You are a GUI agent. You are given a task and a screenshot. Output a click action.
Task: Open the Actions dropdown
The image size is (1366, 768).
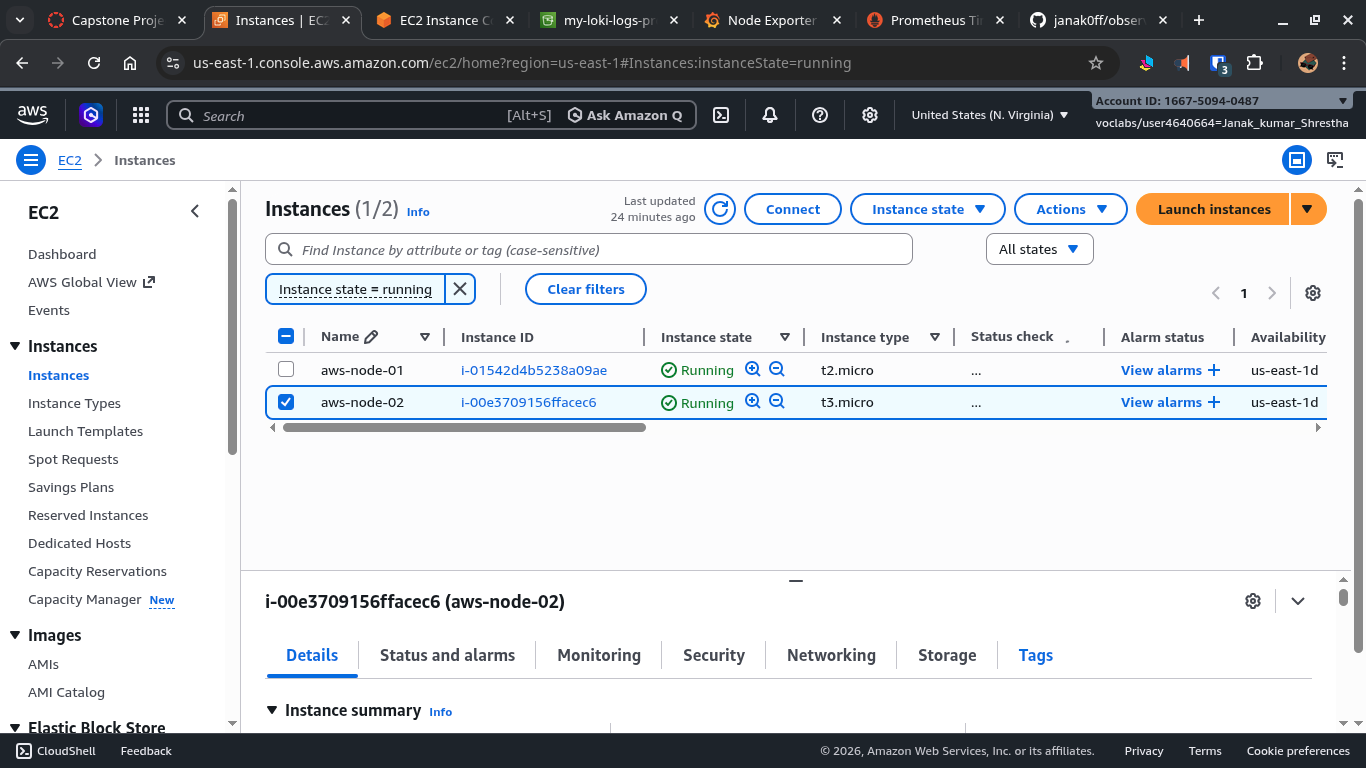coord(1070,209)
